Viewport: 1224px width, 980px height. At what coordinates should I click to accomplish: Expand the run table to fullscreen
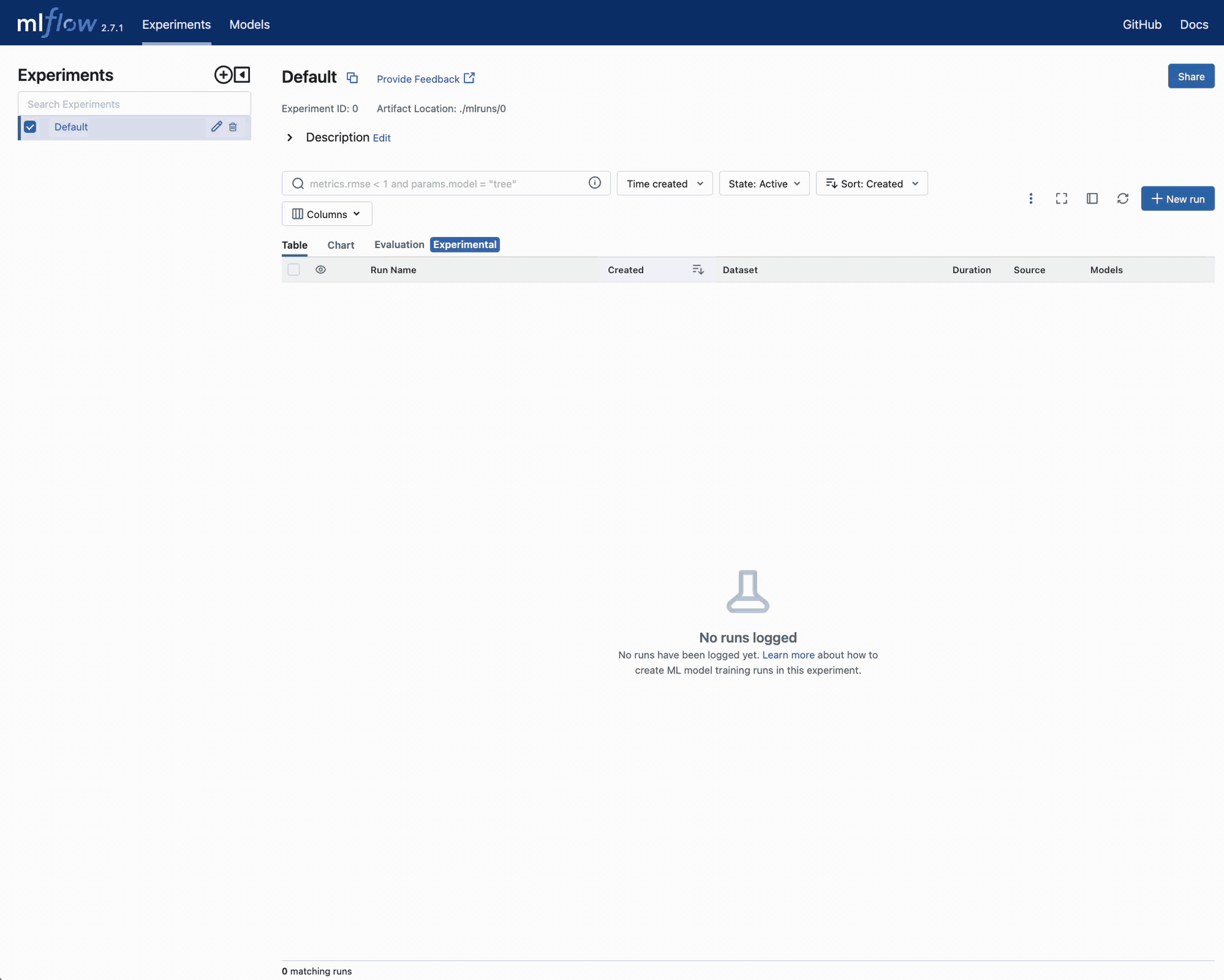(x=1062, y=198)
